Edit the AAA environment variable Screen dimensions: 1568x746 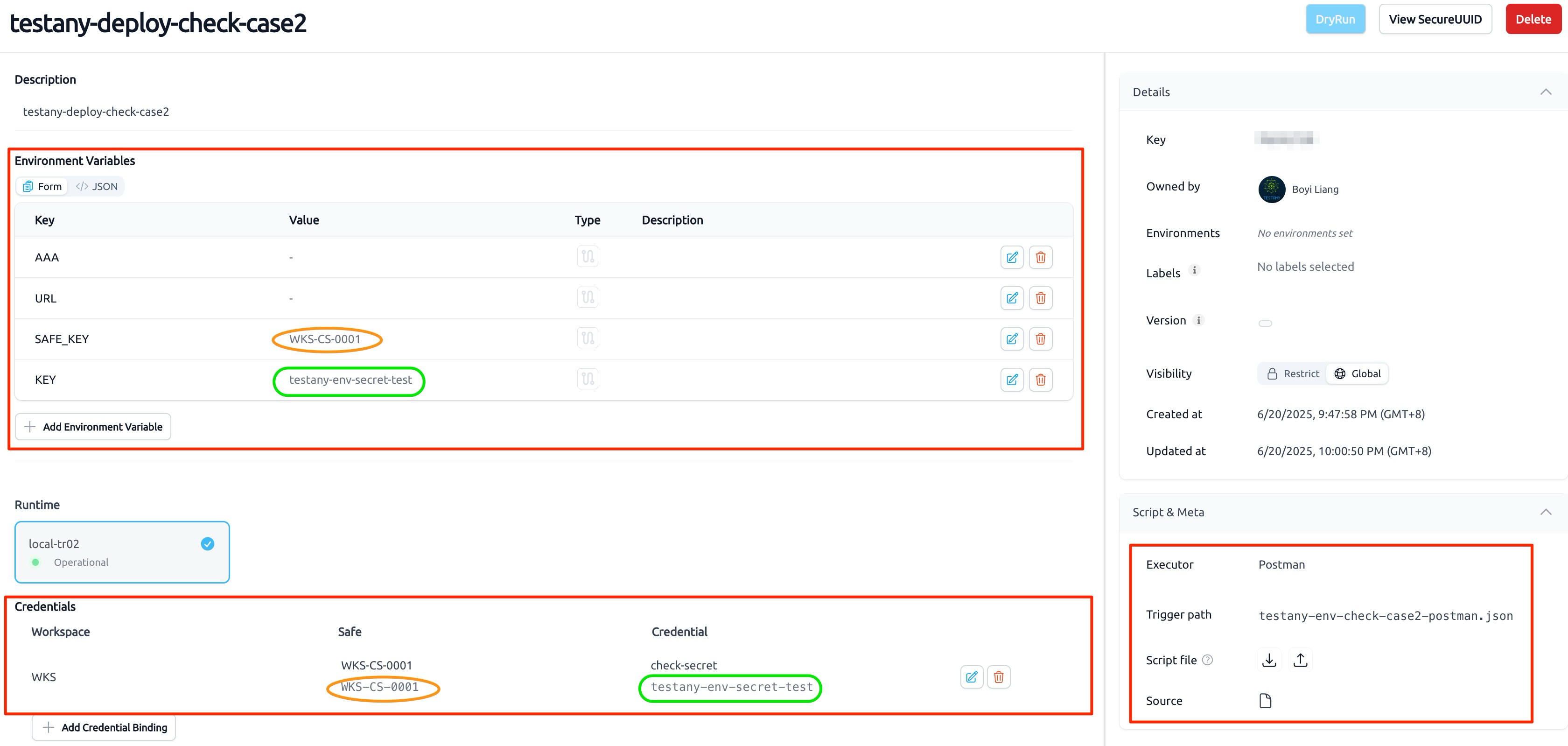(x=1012, y=258)
